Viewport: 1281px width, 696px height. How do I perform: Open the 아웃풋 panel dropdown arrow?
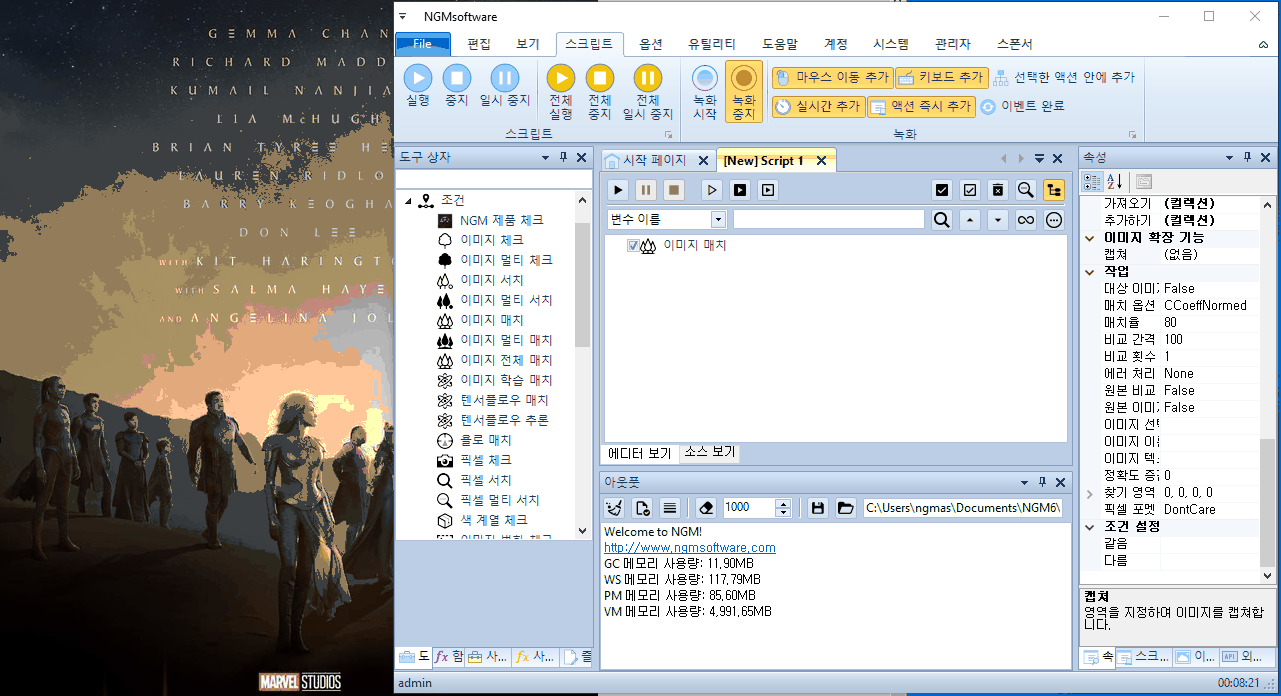(x=1023, y=482)
